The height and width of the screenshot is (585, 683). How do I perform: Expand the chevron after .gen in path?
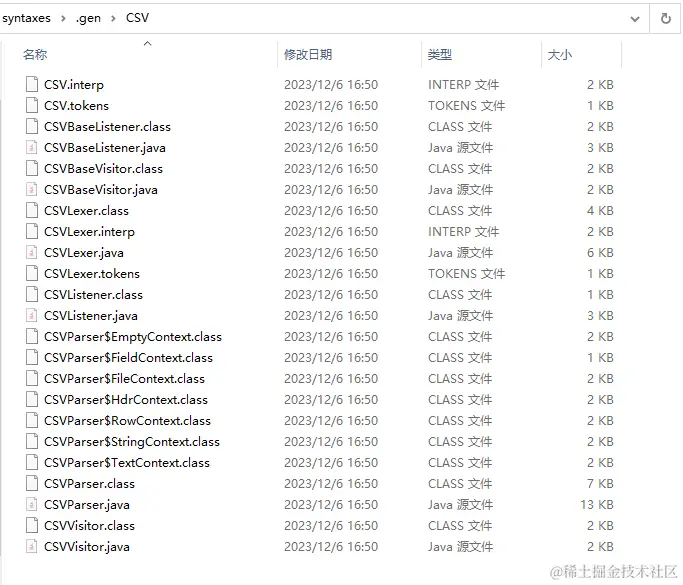[x=113, y=18]
